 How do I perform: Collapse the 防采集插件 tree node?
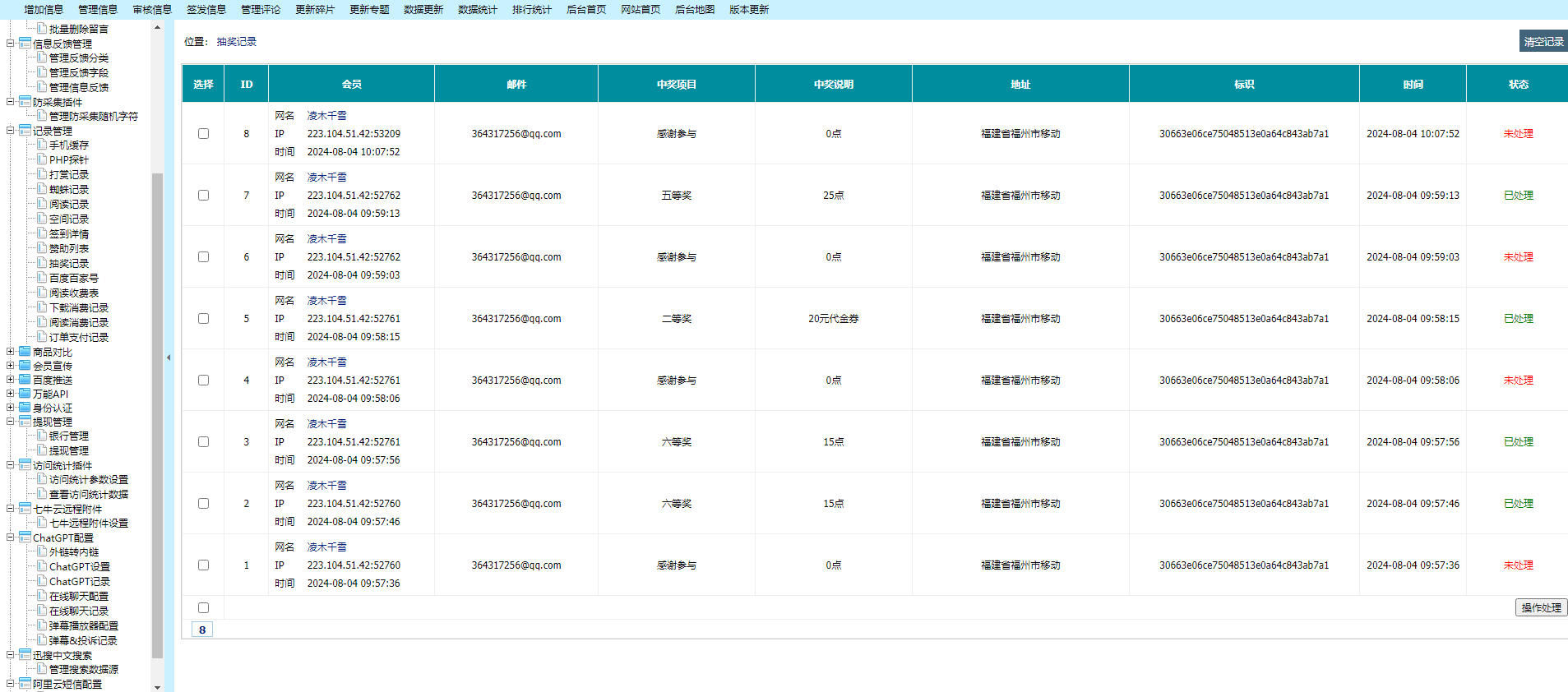(x=11, y=102)
